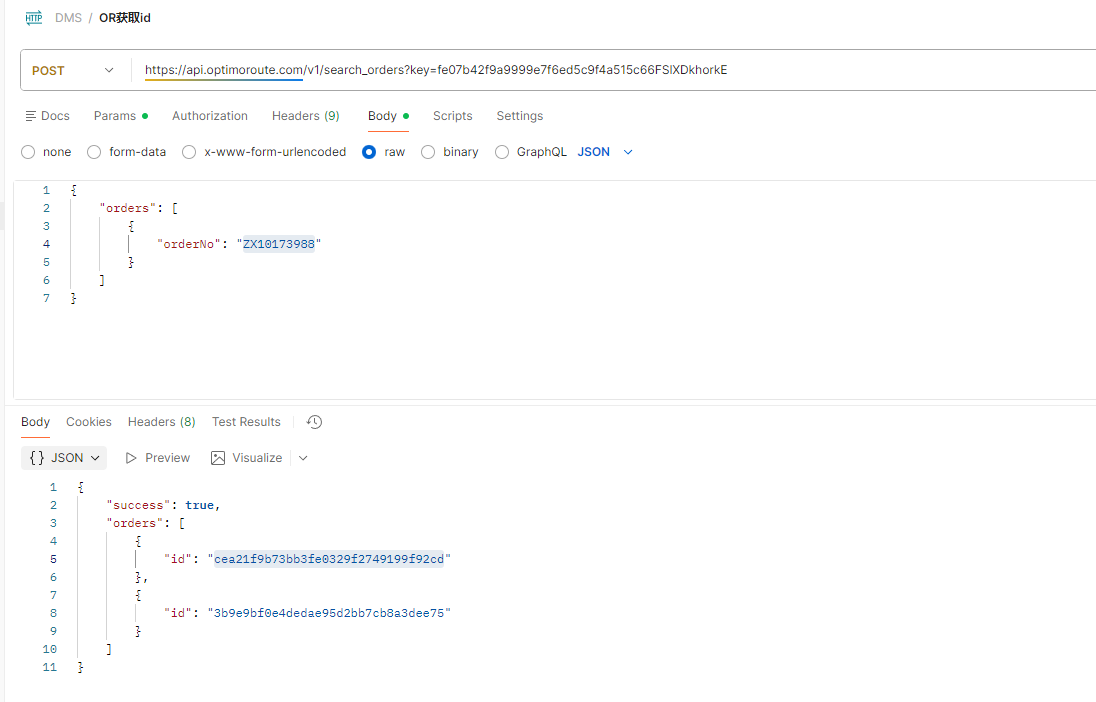Screen dimensions: 1096x702
Task: Open Visualize view of response
Action: [x=246, y=458]
